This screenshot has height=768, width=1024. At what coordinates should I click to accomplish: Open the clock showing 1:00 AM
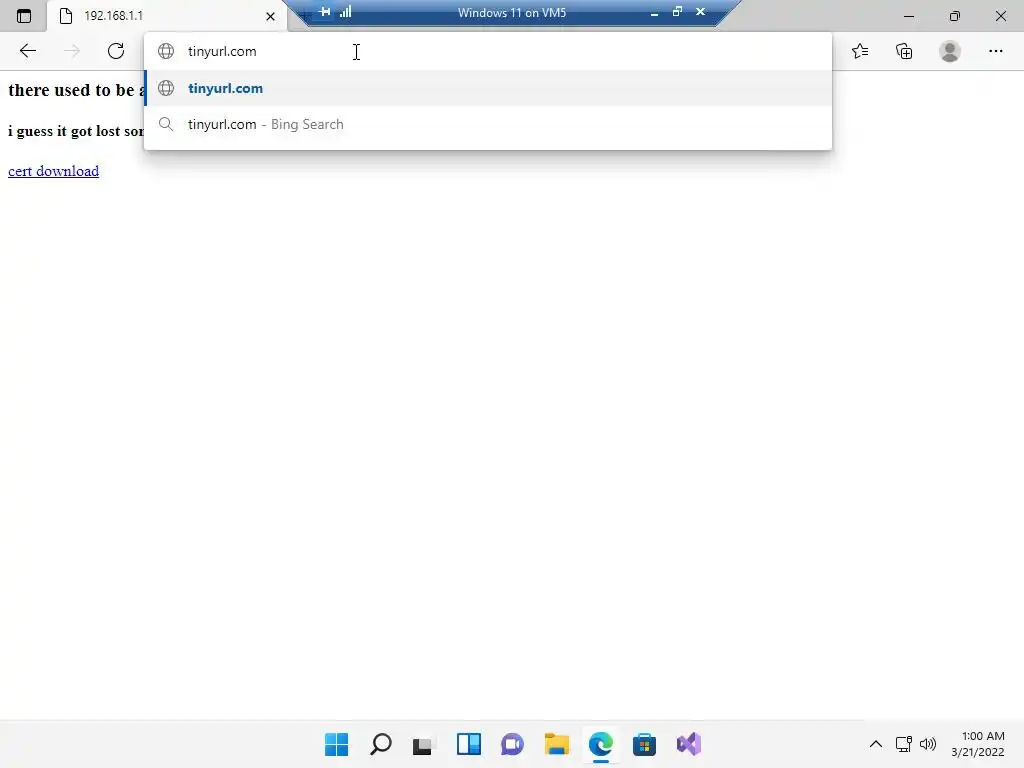pos(978,744)
